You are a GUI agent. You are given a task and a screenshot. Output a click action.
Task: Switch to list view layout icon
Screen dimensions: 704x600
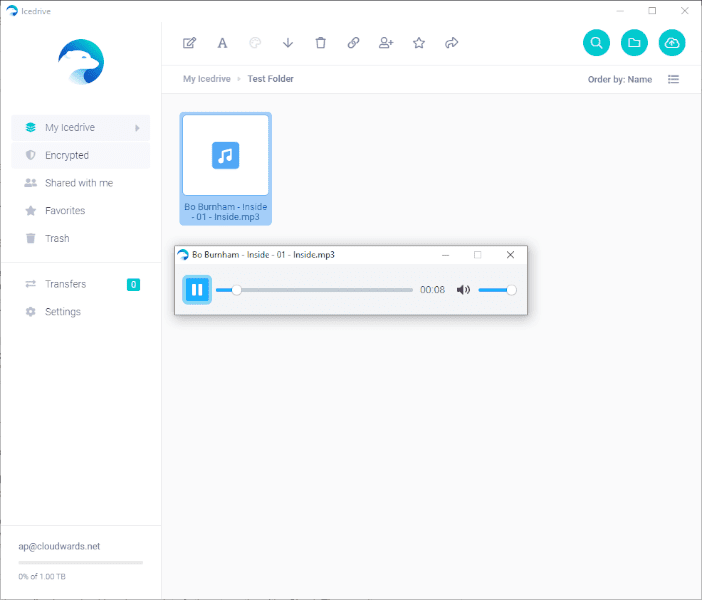pos(673,79)
